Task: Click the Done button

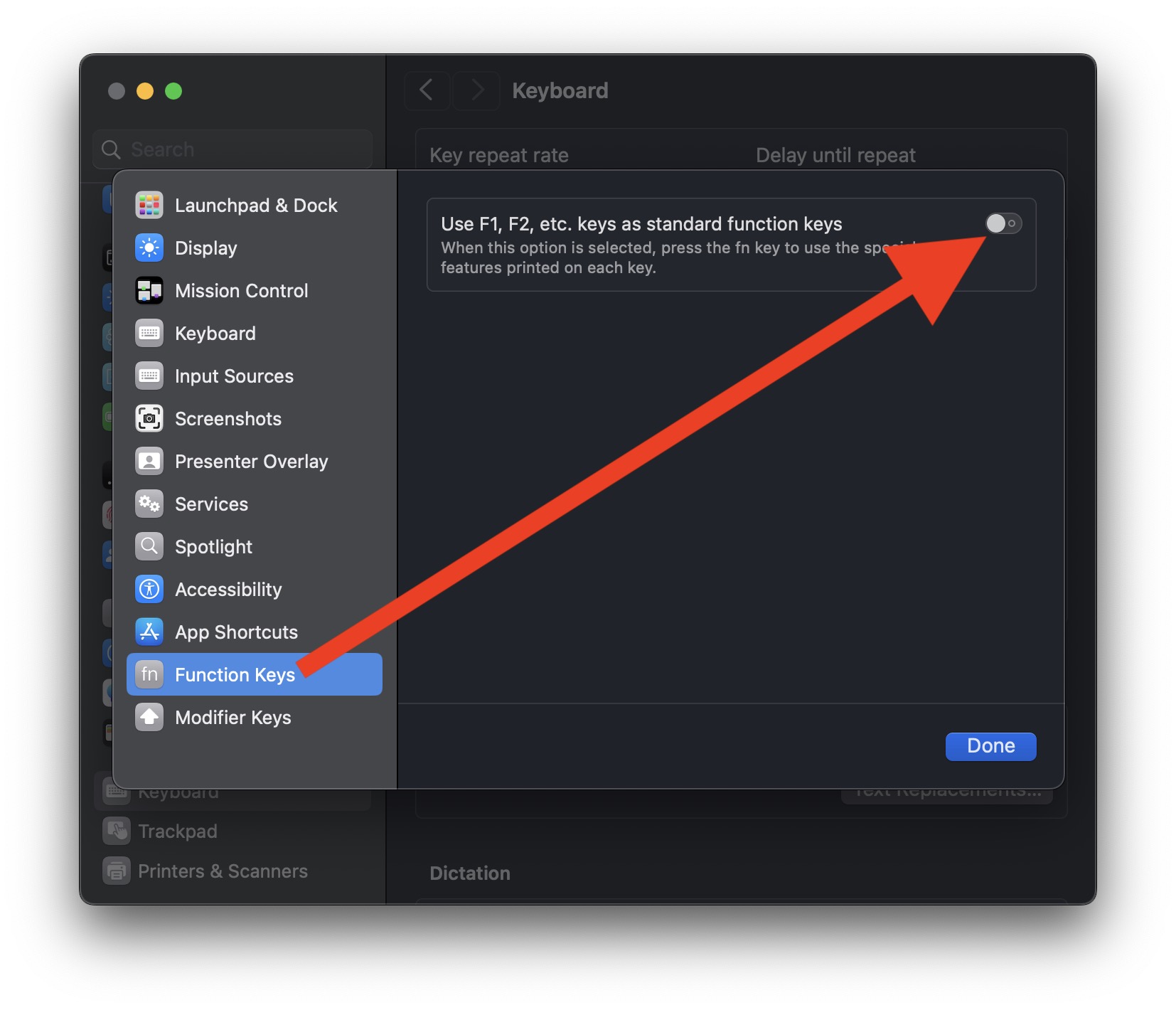Action: (990, 745)
